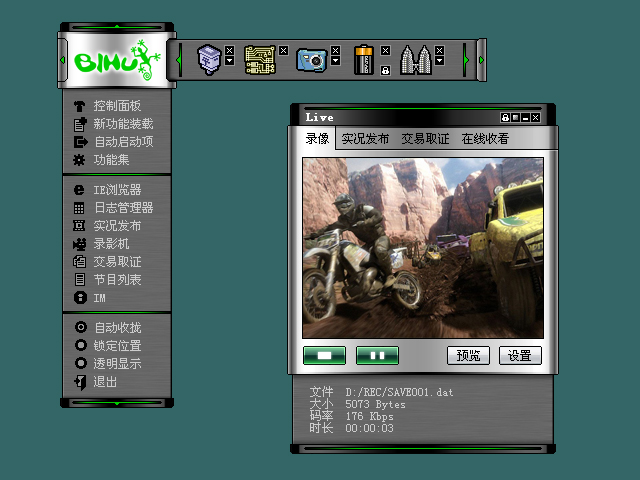Click the shirt icon beside 控制面板
Viewport: 640px width, 480px height.
coord(79,106)
